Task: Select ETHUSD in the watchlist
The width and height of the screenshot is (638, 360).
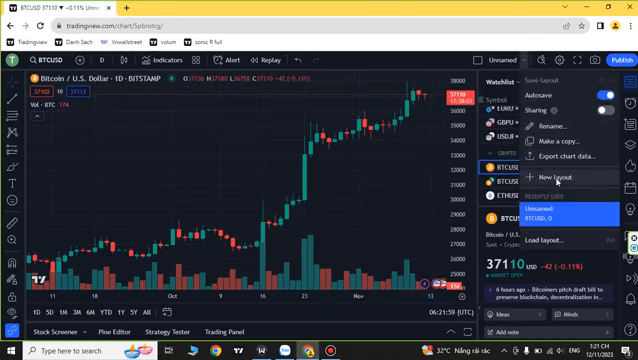Action: click(499, 196)
